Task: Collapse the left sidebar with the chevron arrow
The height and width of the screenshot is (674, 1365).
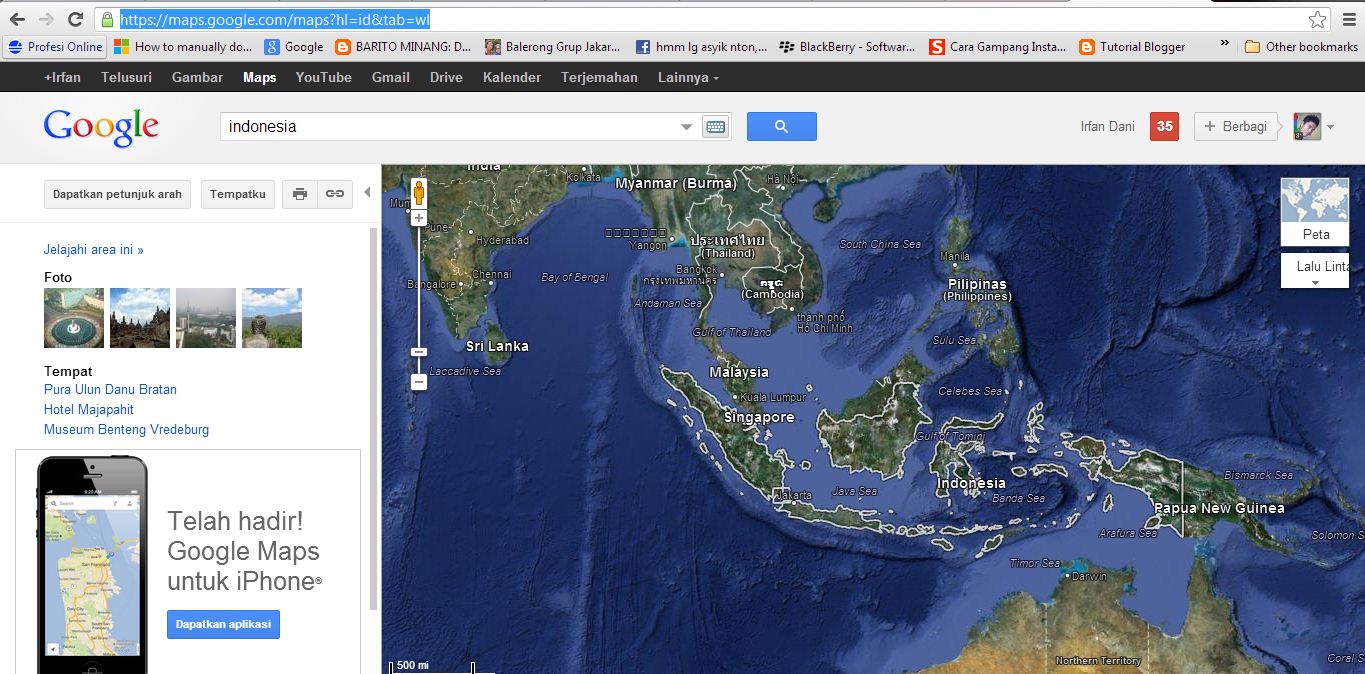Action: tap(368, 193)
